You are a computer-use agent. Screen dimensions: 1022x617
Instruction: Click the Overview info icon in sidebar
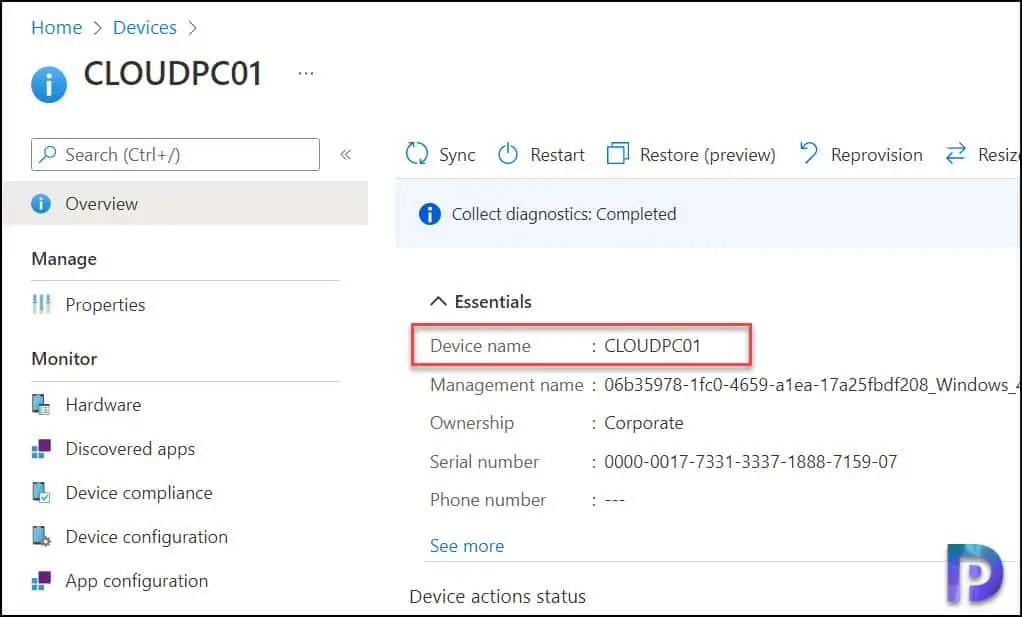point(41,204)
